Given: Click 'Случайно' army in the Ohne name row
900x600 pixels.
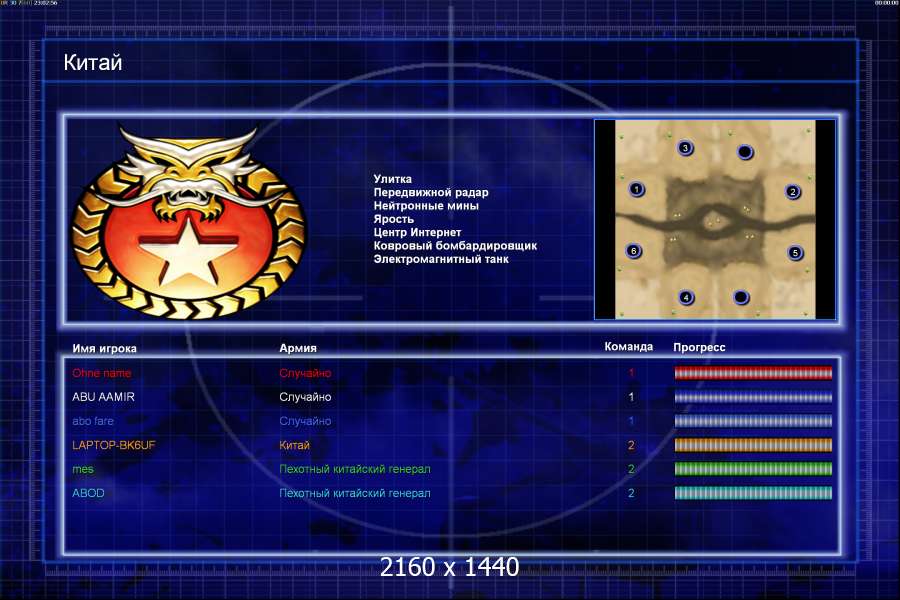Looking at the screenshot, I should [305, 373].
